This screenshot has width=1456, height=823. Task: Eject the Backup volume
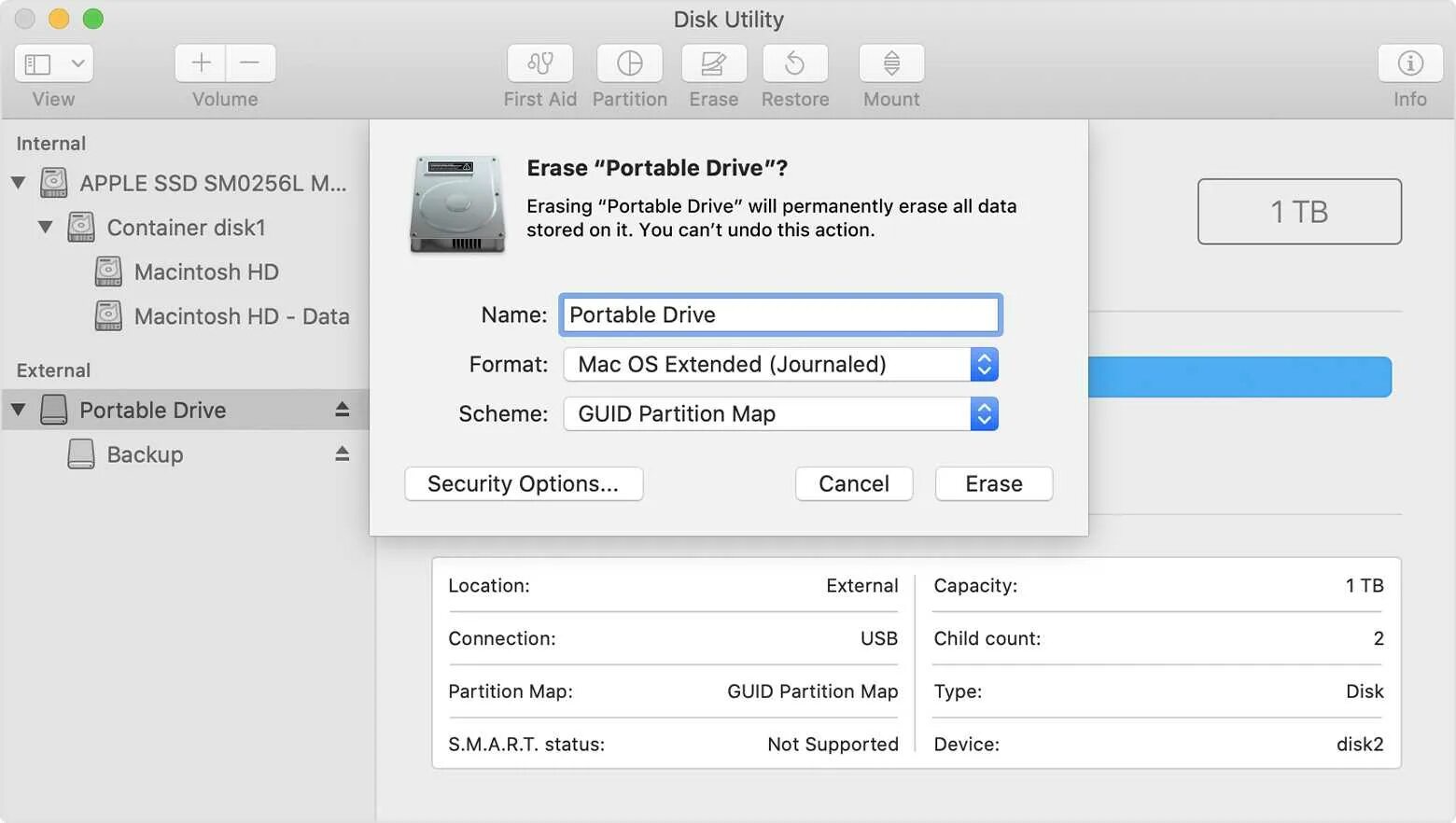343,454
